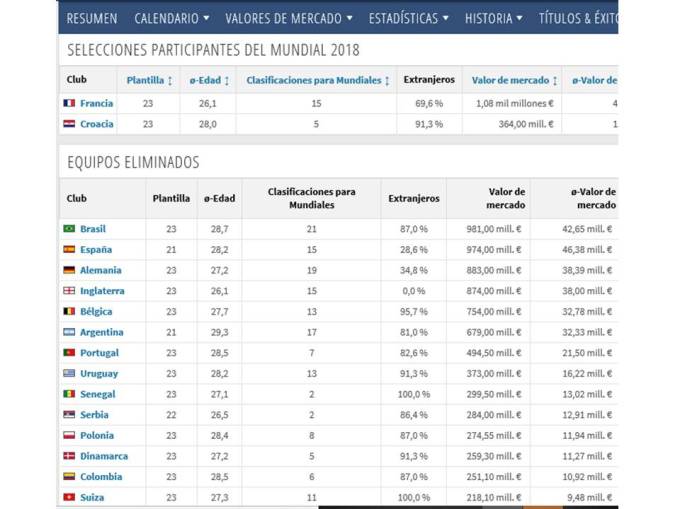Open the Uruguay team link
Viewport: 680px width, 509px height.
pos(99,373)
